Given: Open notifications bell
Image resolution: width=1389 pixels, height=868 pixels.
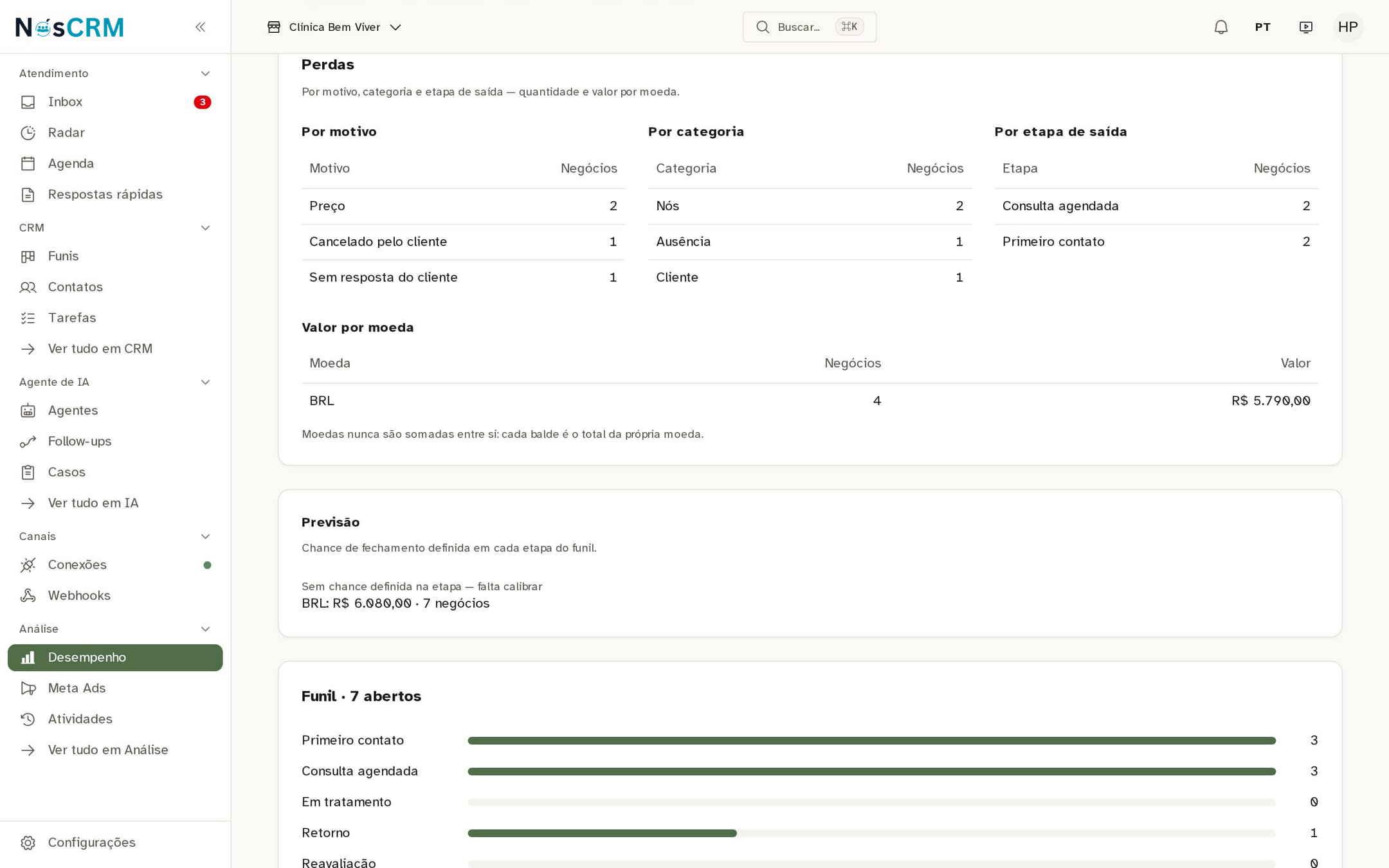Looking at the screenshot, I should 1221,27.
